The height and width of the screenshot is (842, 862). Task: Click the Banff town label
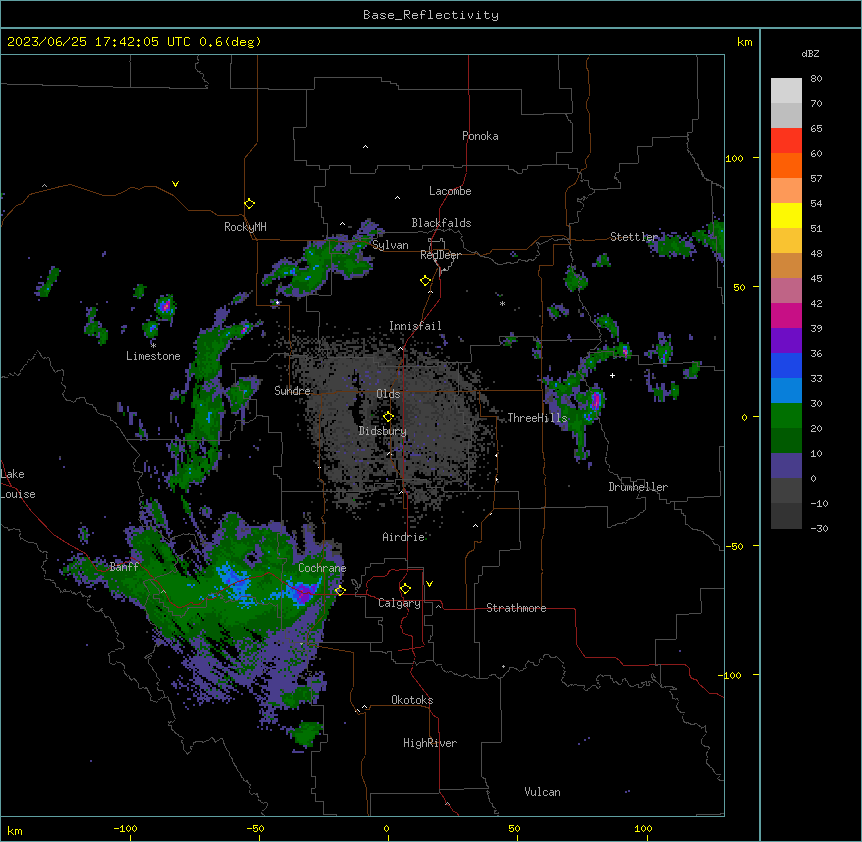click(124, 567)
